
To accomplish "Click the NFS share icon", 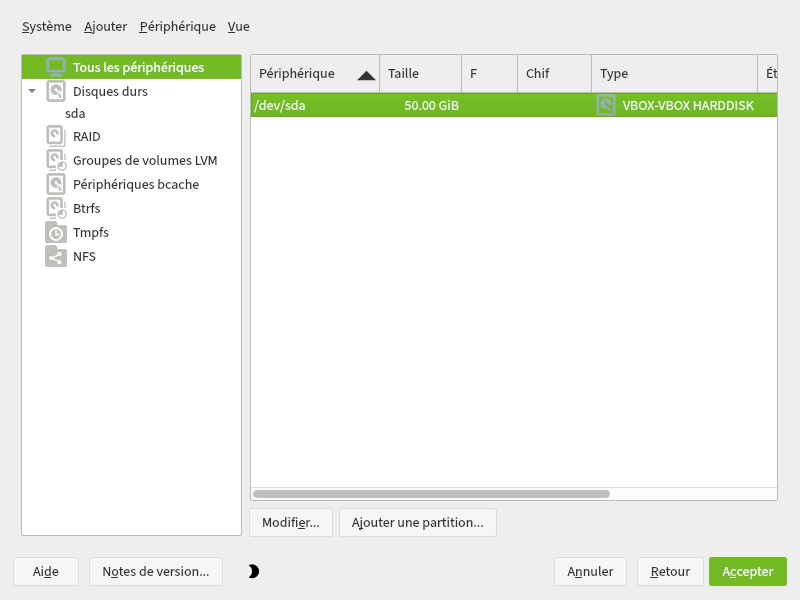I will pyautogui.click(x=56, y=256).
